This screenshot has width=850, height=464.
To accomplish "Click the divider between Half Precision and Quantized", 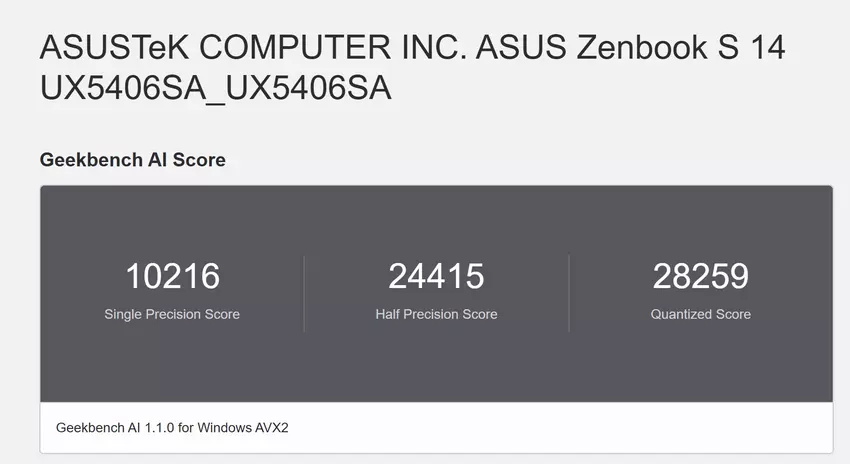I will click(569, 293).
